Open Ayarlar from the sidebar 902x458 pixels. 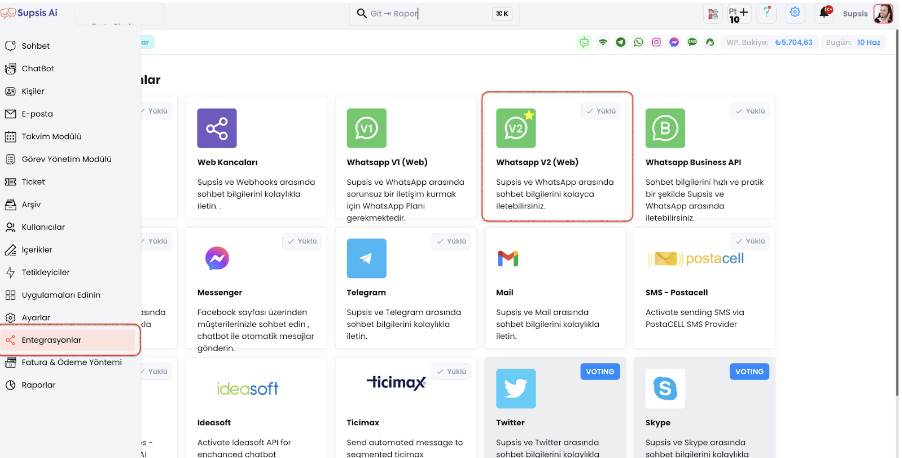coord(36,318)
